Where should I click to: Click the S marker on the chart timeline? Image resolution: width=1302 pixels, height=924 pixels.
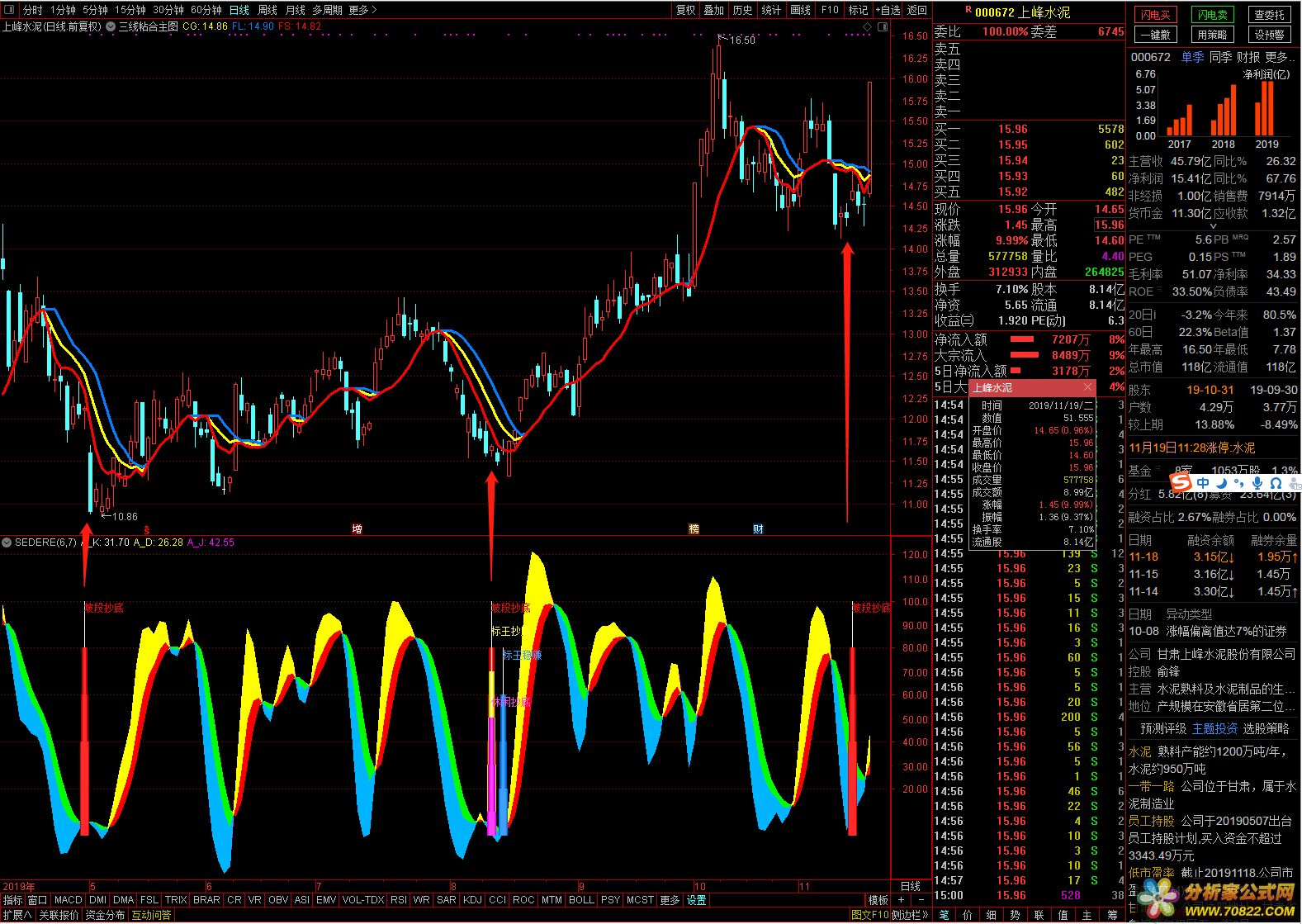pyautogui.click(x=147, y=529)
